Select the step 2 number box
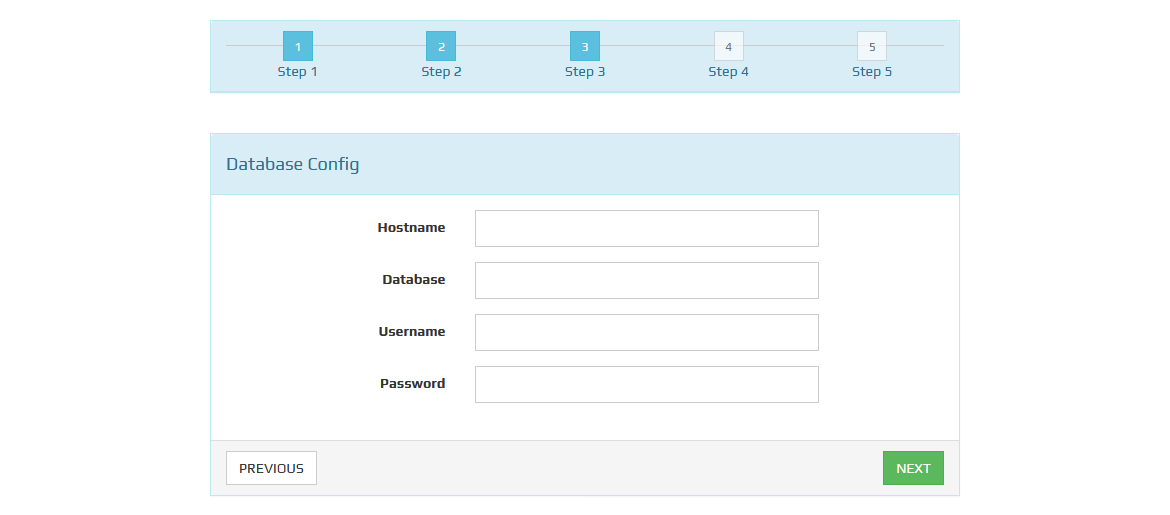 [441, 46]
